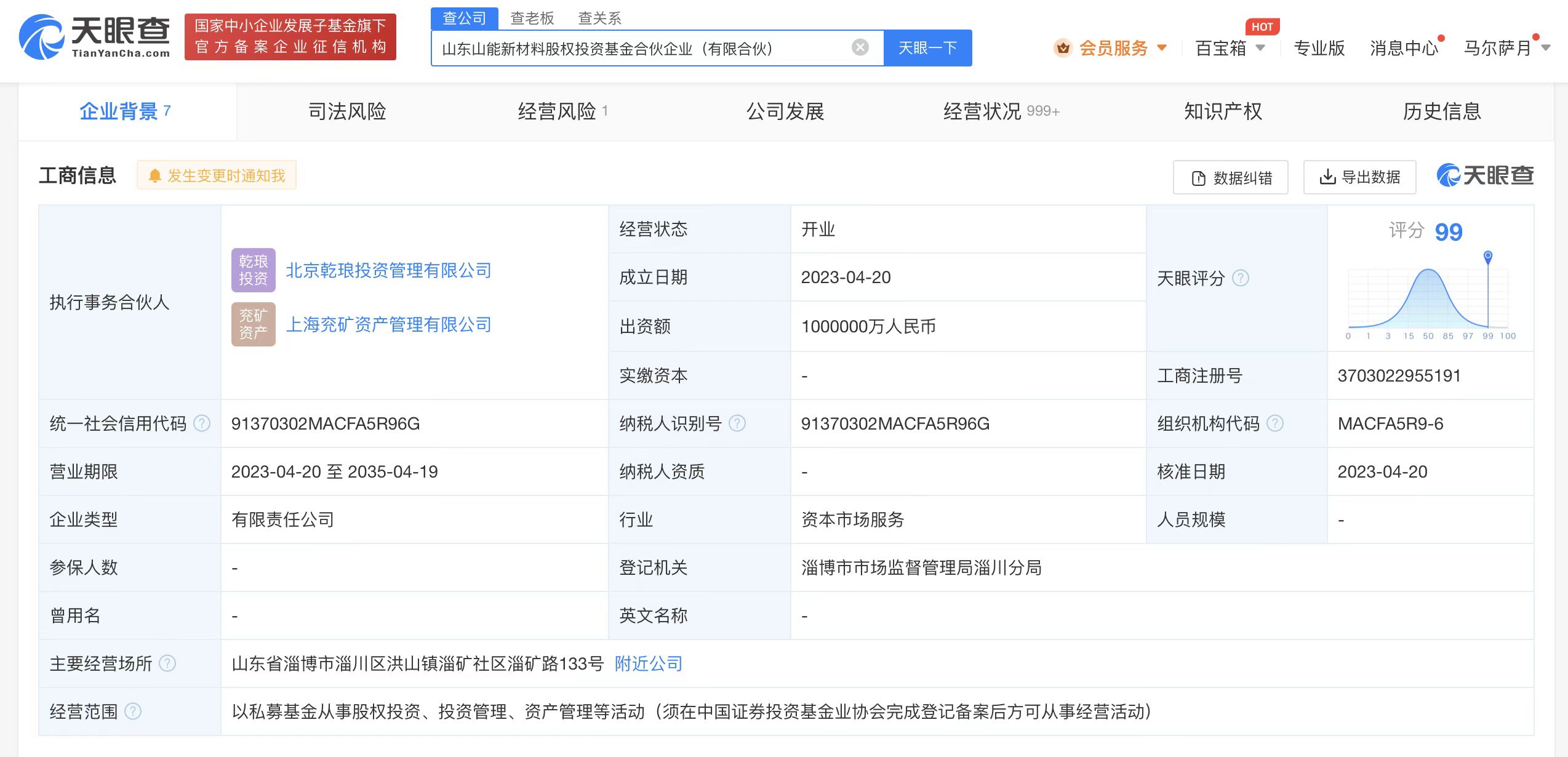Click the 开业 status value
This screenshot has width=1568, height=757.
pos(818,229)
